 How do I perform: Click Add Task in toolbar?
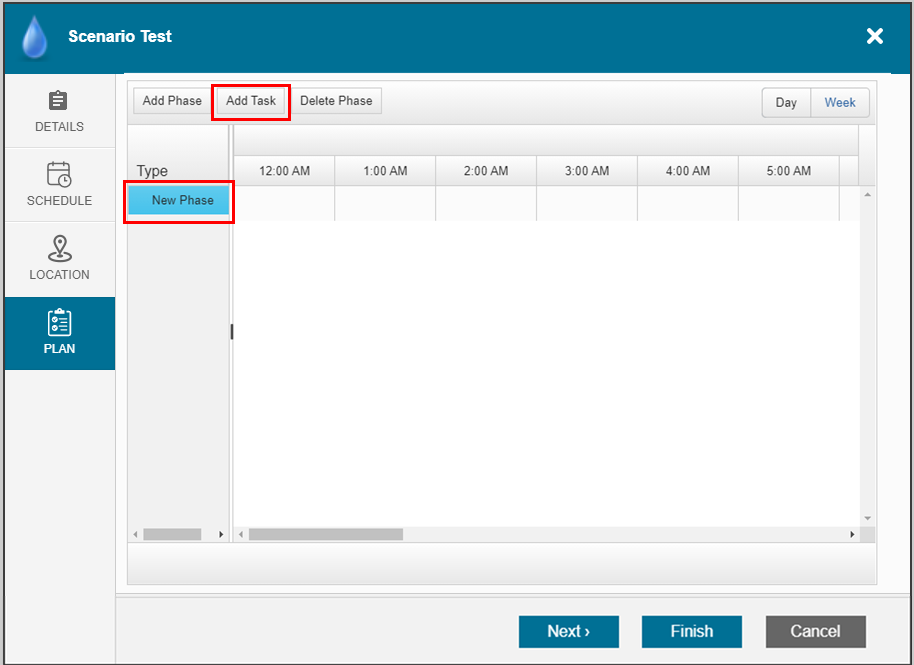[251, 101]
